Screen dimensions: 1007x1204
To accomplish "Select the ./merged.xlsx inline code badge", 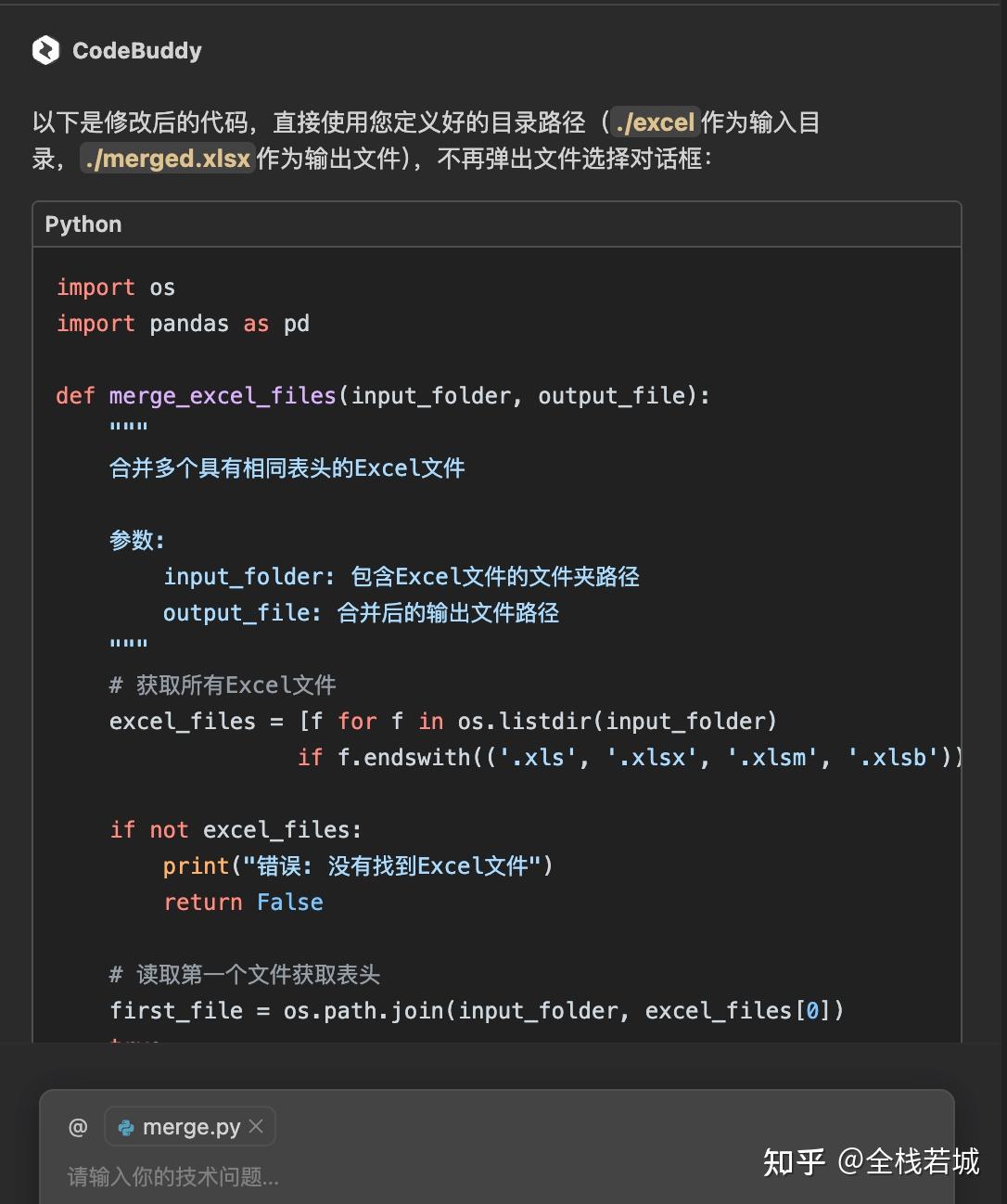I will point(168,159).
